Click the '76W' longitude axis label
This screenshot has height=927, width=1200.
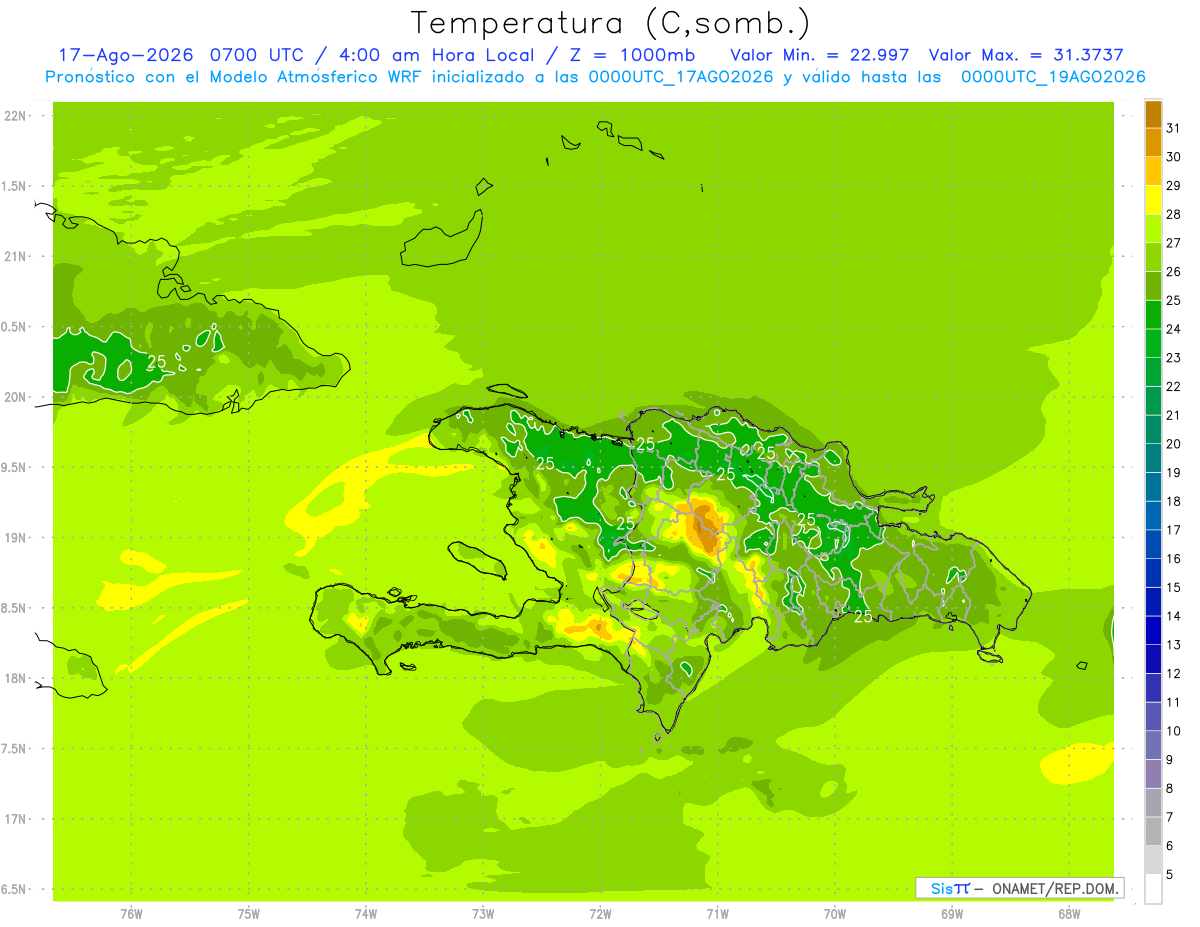[x=131, y=913]
